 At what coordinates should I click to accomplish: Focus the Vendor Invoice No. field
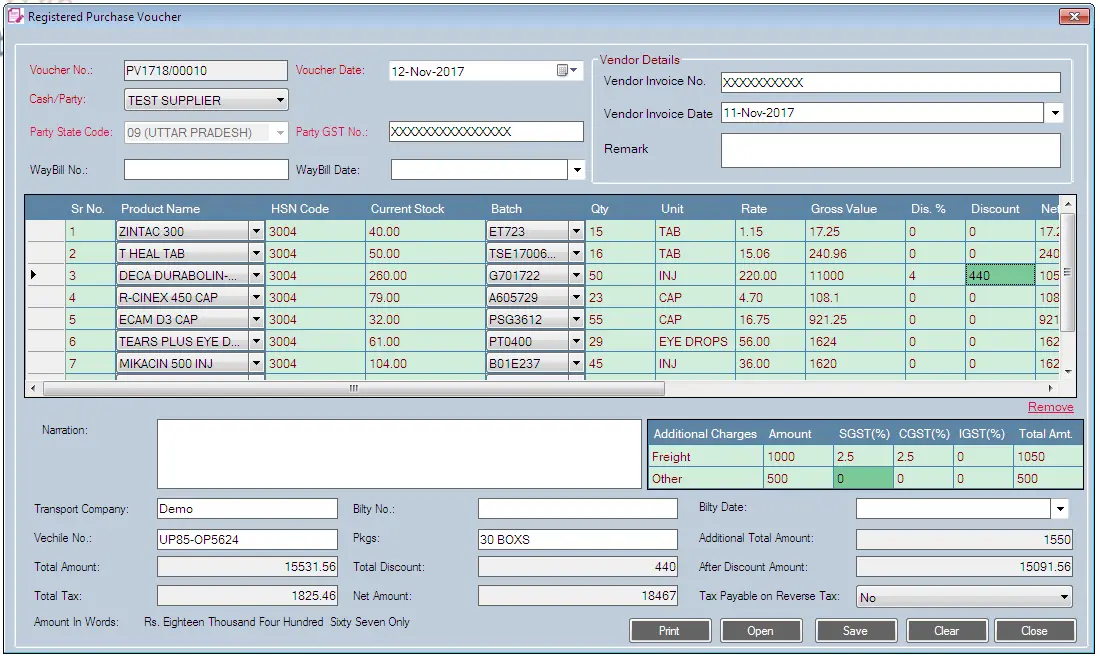(x=889, y=82)
